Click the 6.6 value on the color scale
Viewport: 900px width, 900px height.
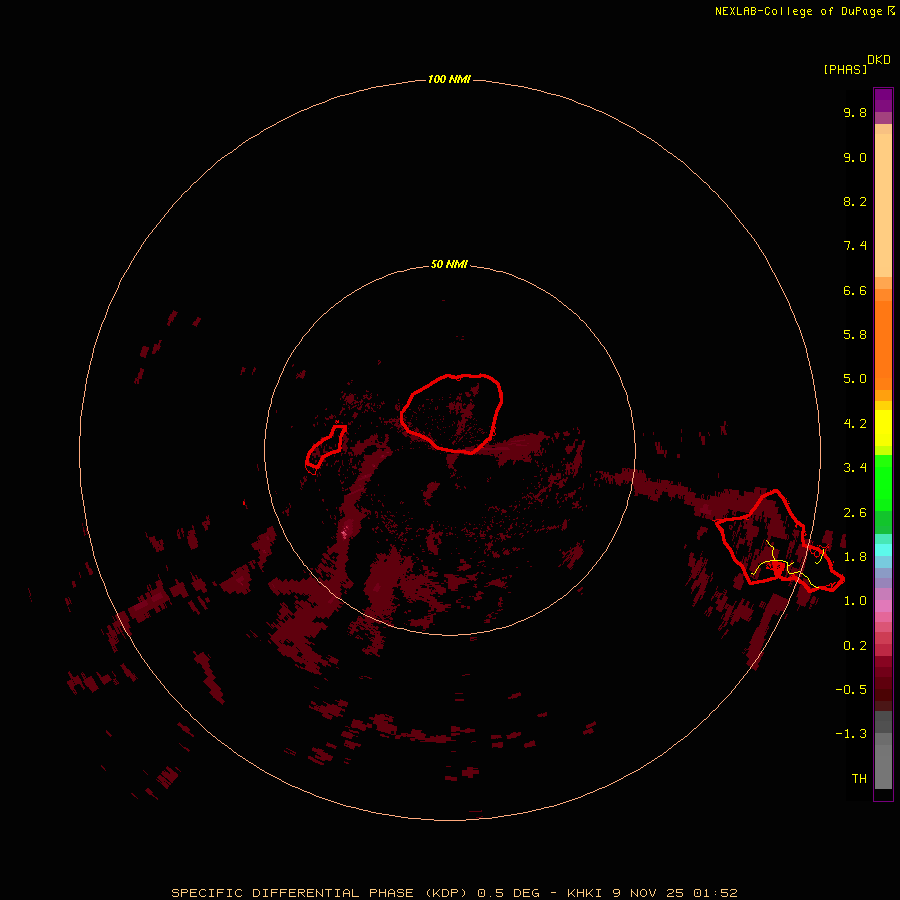[x=855, y=290]
